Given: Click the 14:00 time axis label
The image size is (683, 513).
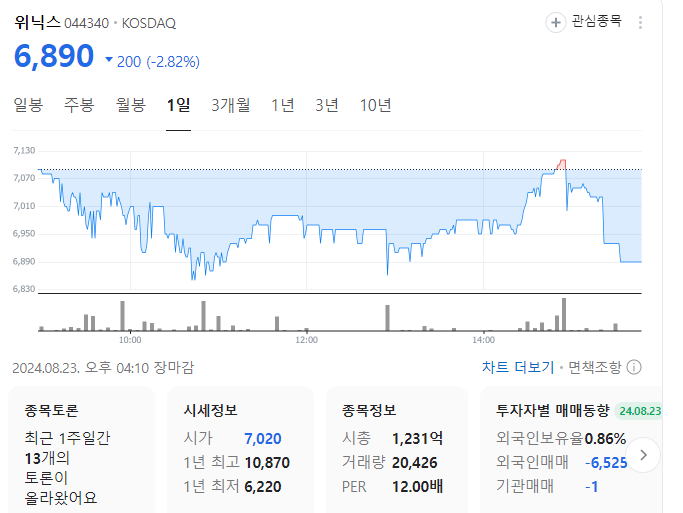Looking at the screenshot, I should (x=483, y=340).
